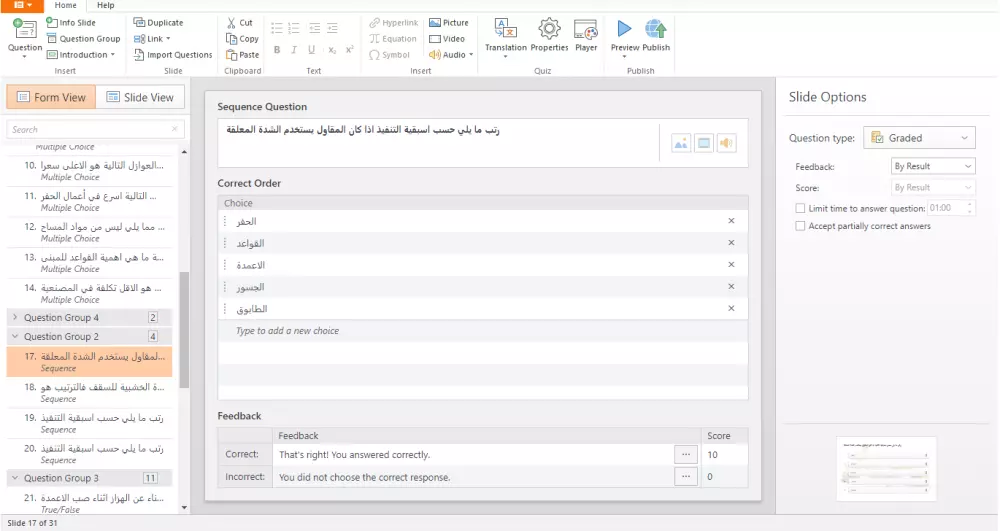The height and width of the screenshot is (531, 1000).
Task: Switch to the Help tab
Action: point(106,5)
